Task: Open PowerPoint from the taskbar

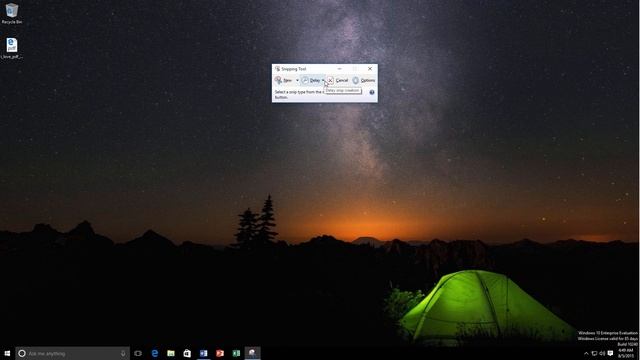Action: click(x=220, y=353)
